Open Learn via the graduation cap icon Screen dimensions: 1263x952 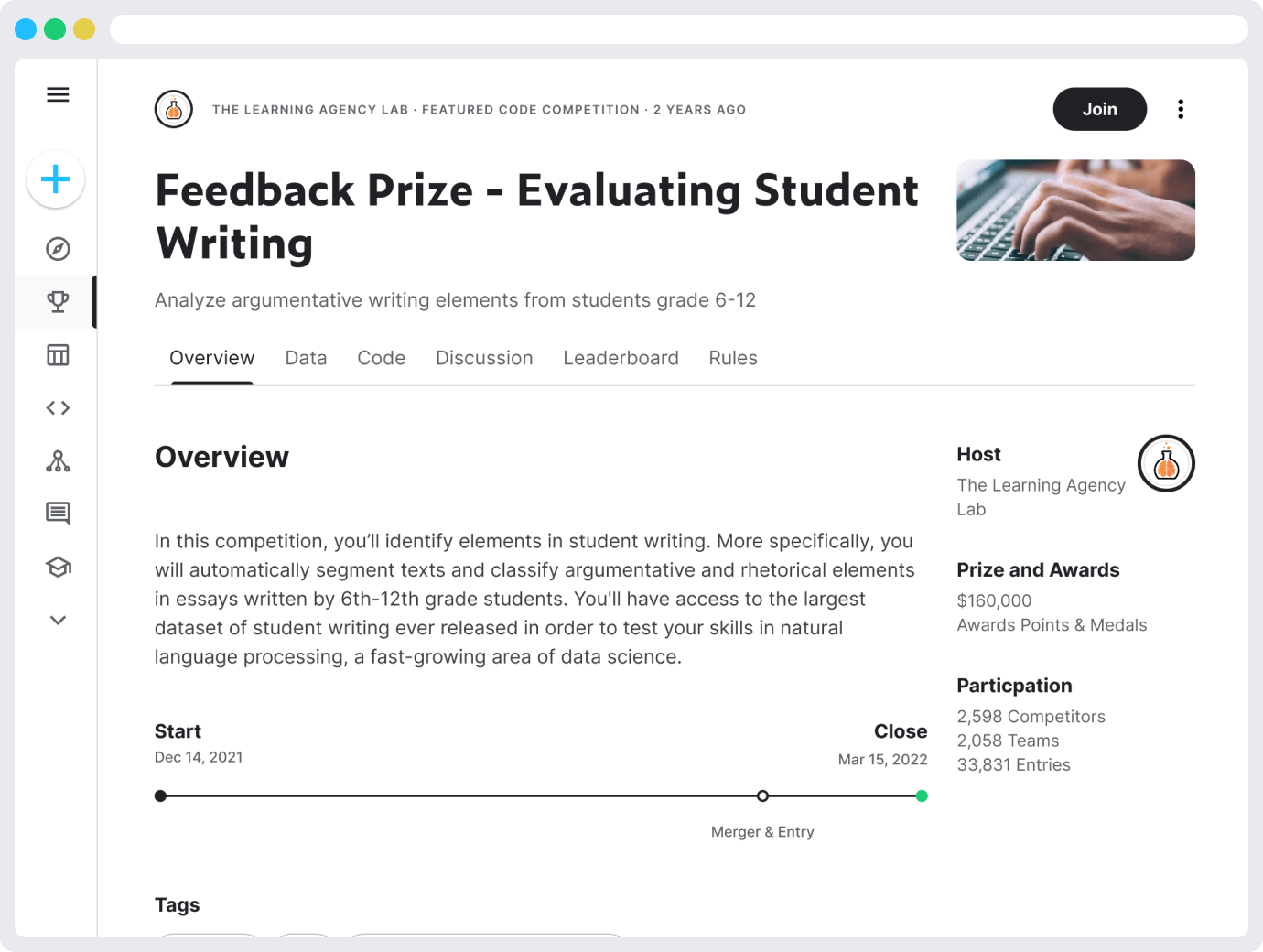(57, 567)
